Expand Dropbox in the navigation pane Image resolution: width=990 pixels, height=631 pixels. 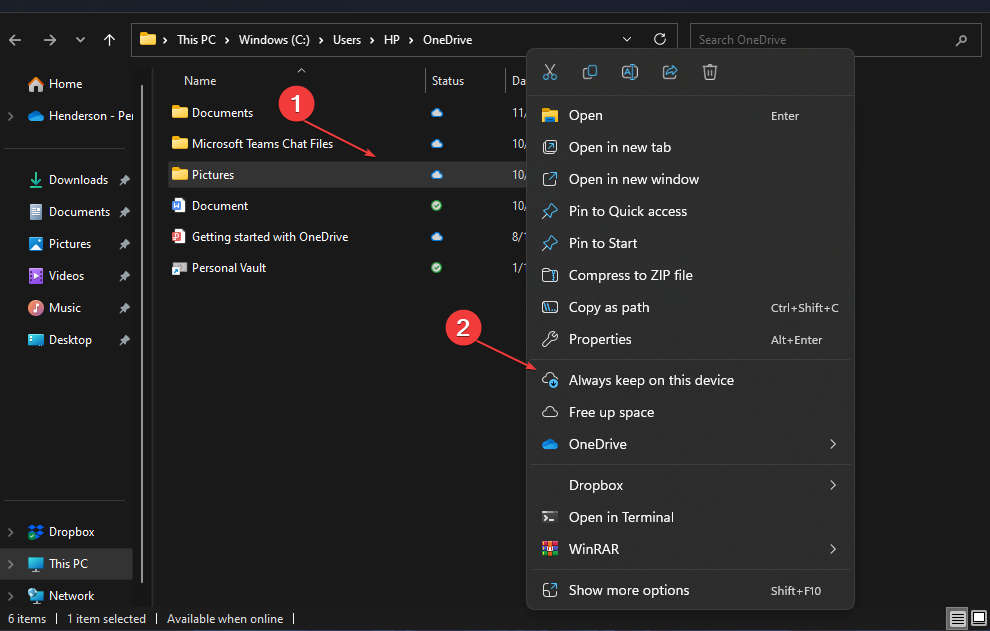[11, 532]
